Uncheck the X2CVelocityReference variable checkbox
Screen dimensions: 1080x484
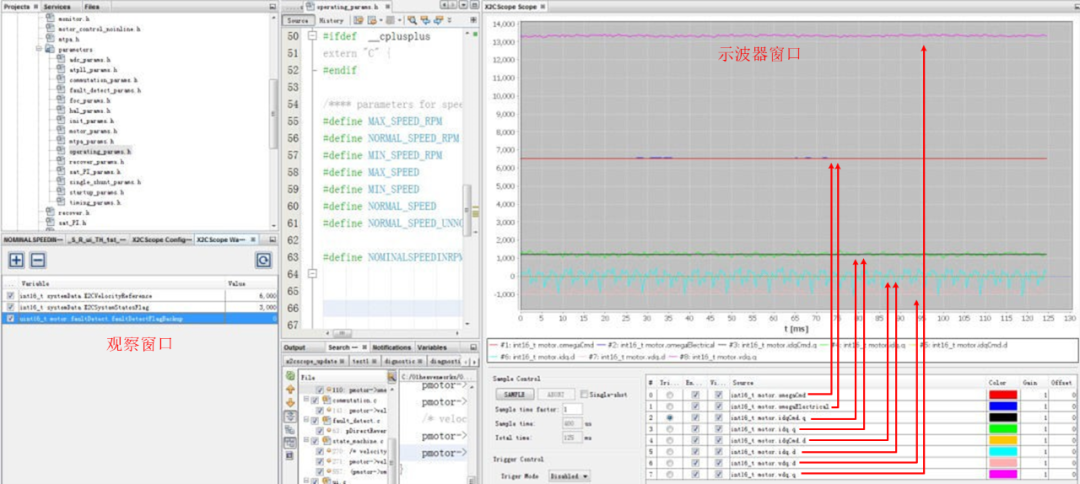[x=10, y=296]
